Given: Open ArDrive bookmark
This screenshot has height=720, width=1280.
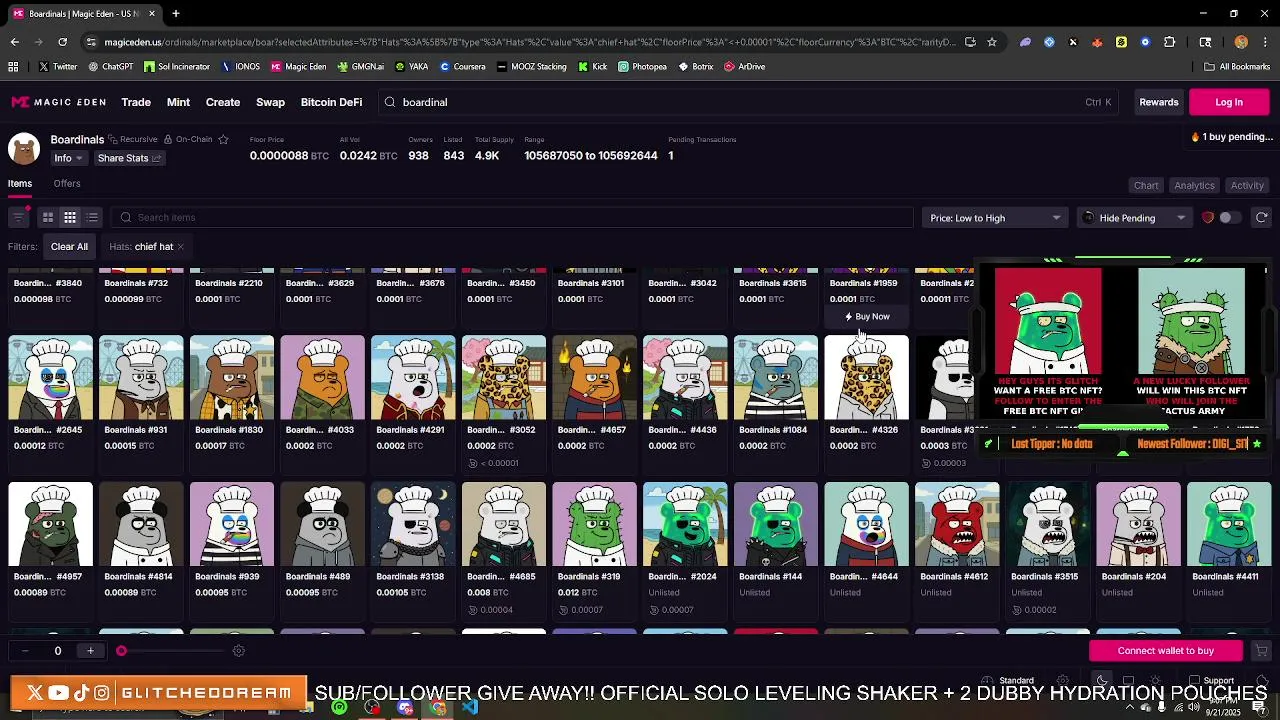Looking at the screenshot, I should (744, 67).
